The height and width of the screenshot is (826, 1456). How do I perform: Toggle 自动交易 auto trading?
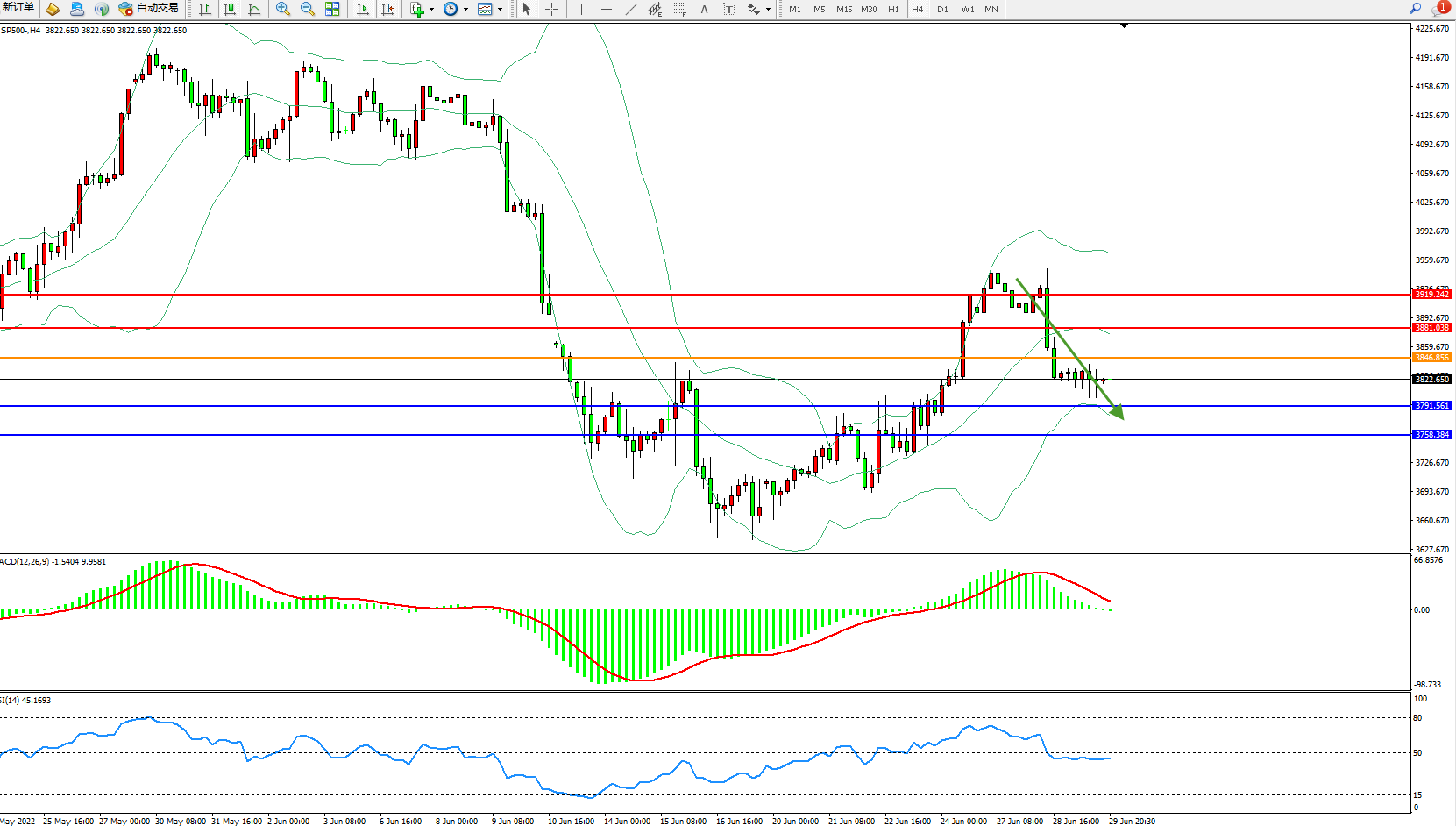[x=149, y=9]
